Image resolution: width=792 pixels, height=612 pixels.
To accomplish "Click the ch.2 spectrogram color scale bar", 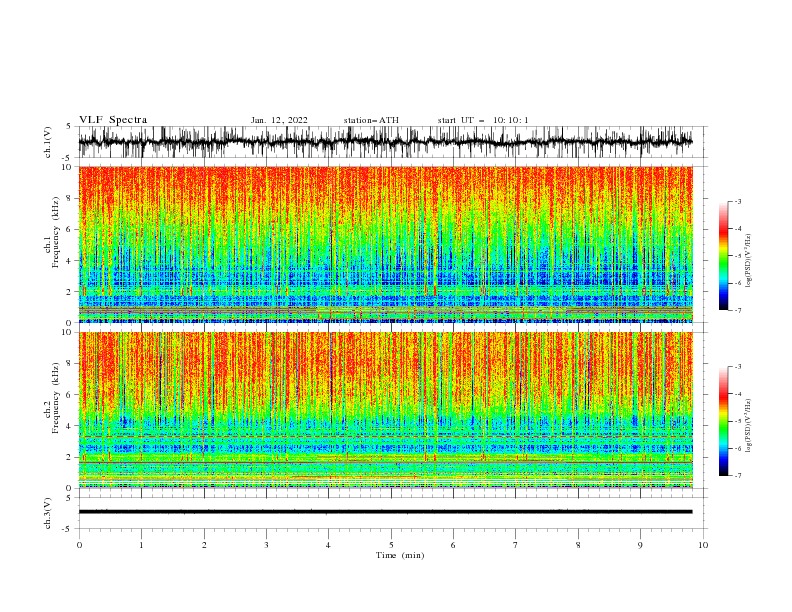I will coord(724,421).
